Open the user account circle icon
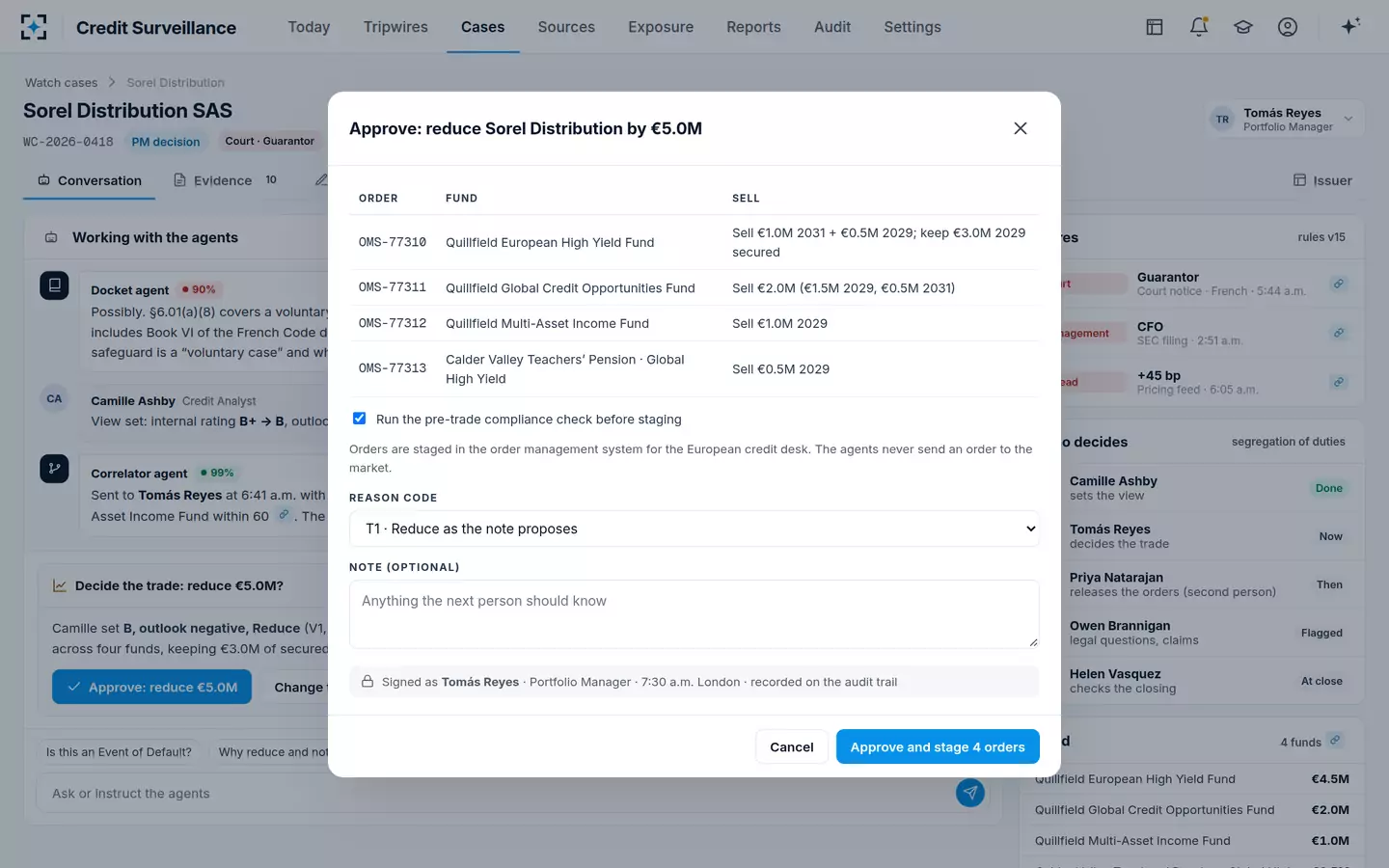This screenshot has height=868, width=1389. click(1288, 27)
